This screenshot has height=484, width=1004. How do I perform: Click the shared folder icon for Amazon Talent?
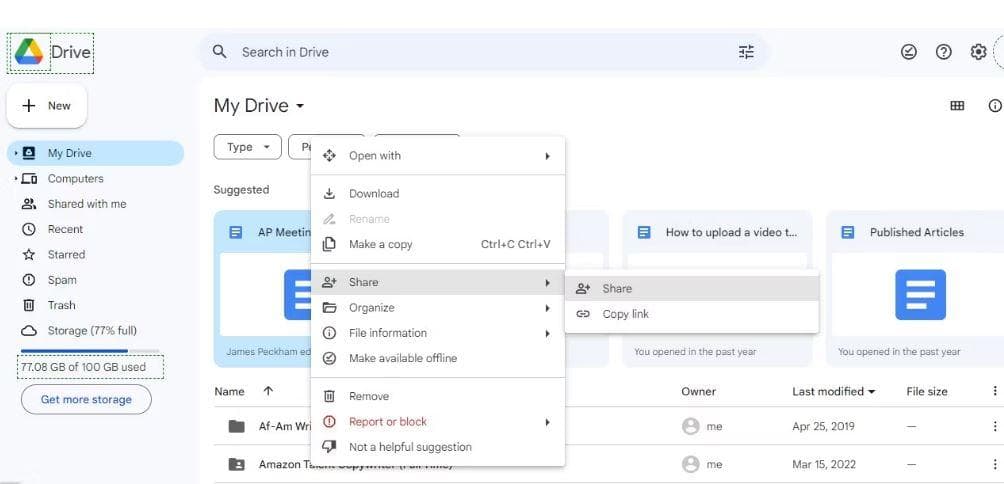click(x=237, y=464)
